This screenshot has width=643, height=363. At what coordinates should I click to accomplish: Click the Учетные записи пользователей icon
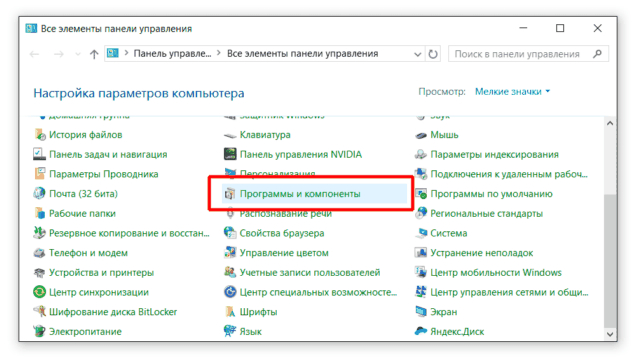point(230,272)
